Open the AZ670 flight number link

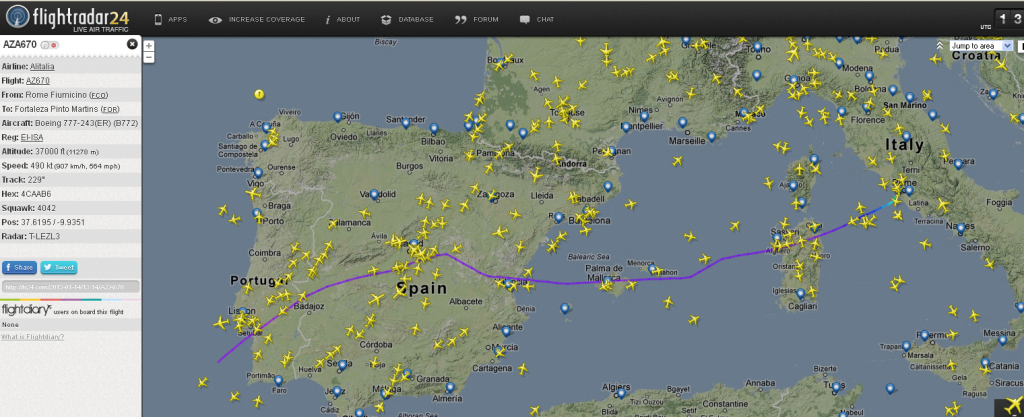tap(37, 81)
